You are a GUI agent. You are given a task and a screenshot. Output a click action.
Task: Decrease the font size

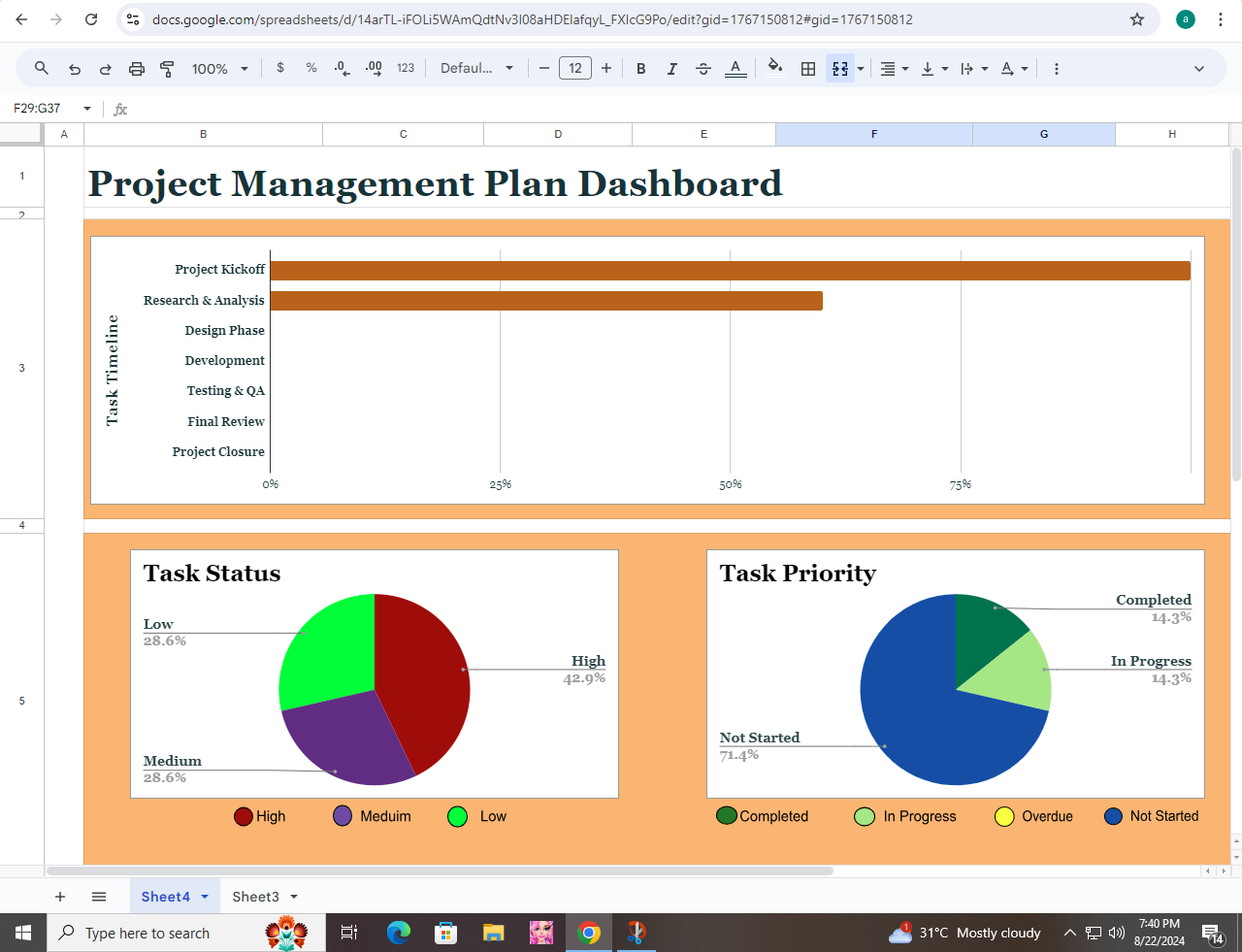click(544, 68)
